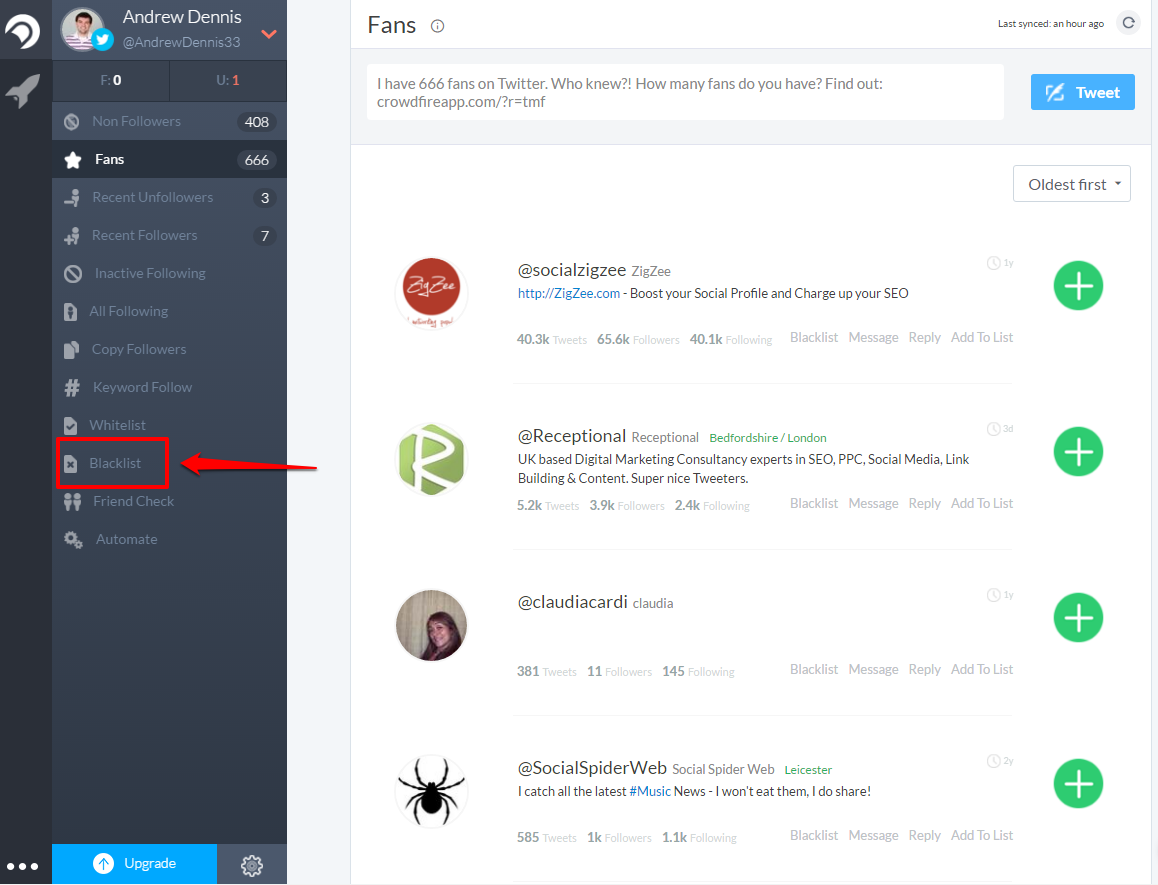
Task: Click the Recent Followers icon
Action: click(x=72, y=236)
